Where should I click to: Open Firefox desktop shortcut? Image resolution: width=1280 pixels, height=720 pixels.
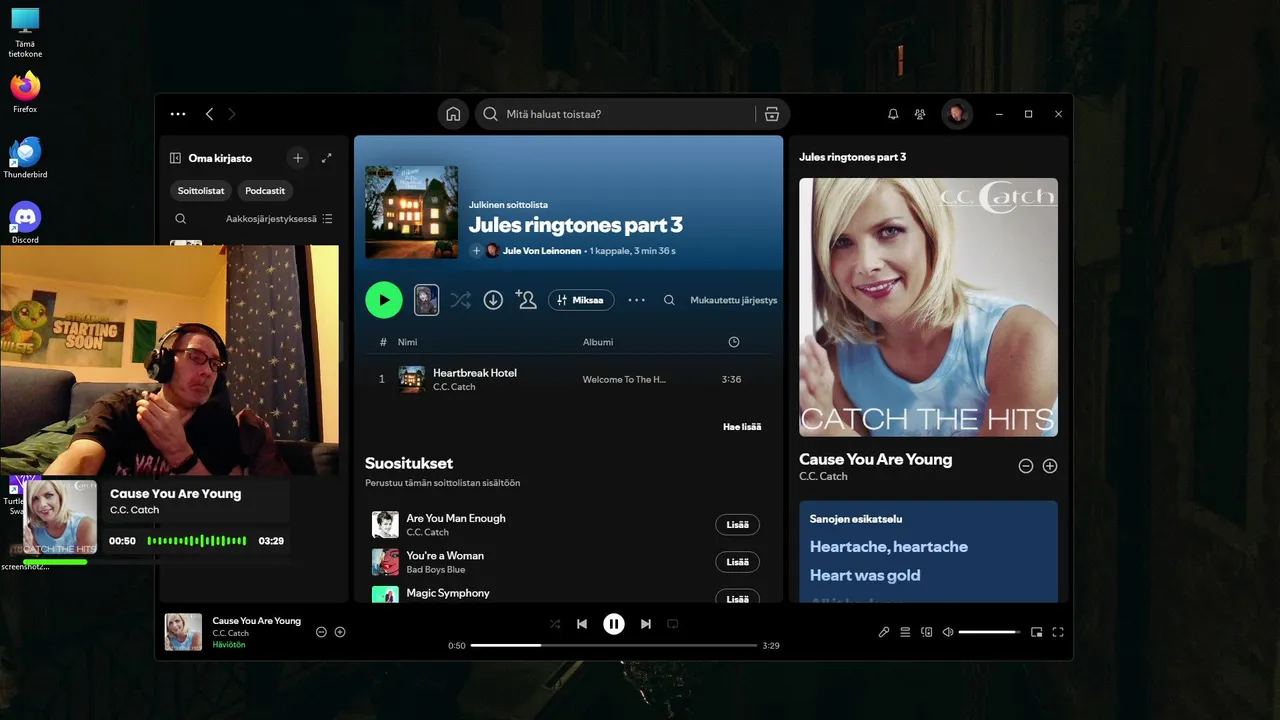[x=25, y=92]
